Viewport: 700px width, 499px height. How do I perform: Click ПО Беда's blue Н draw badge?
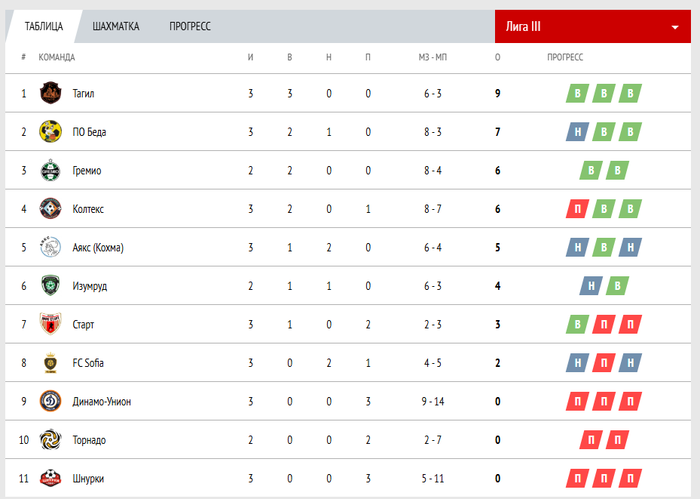(577, 132)
